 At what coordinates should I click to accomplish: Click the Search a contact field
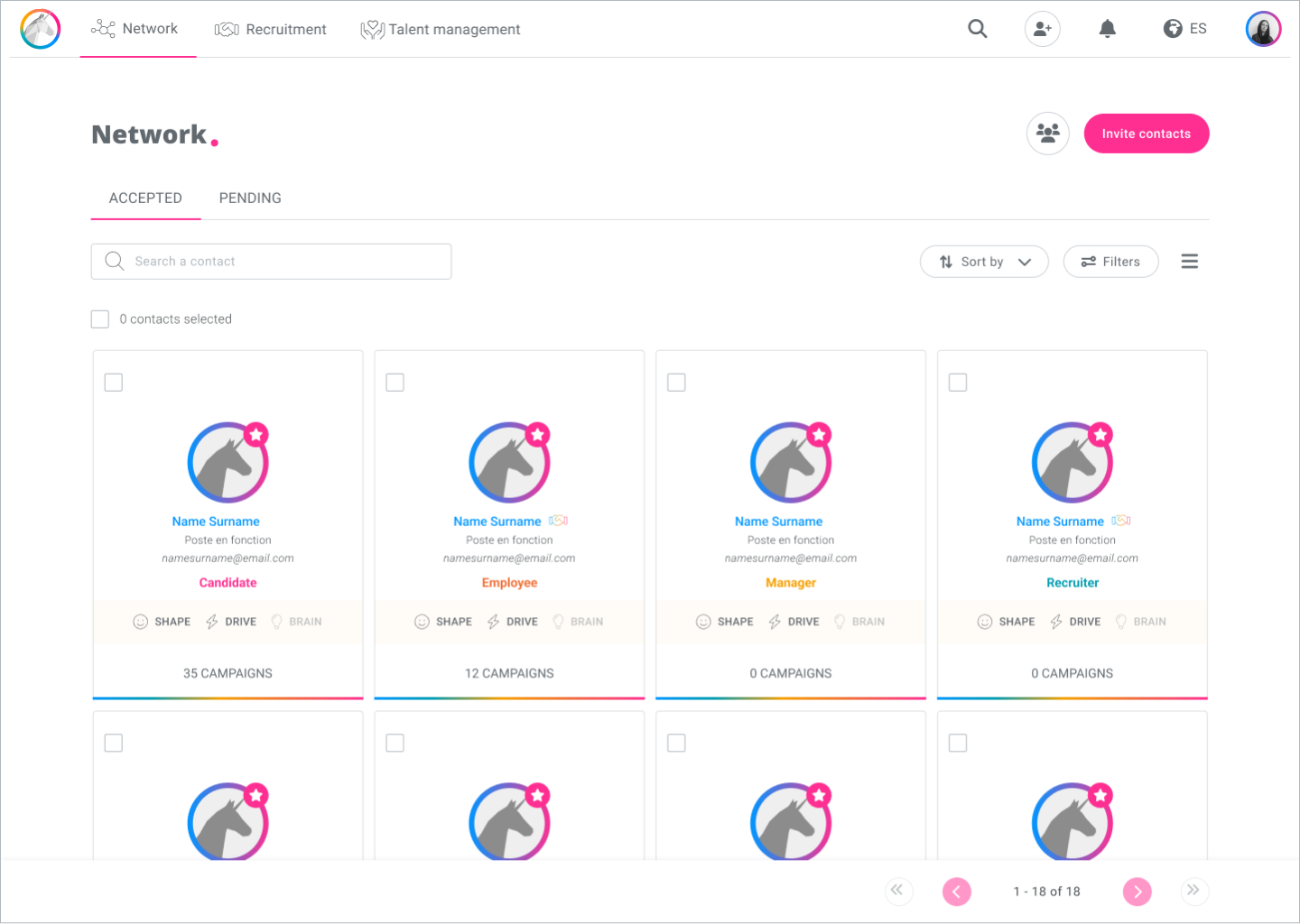271,262
